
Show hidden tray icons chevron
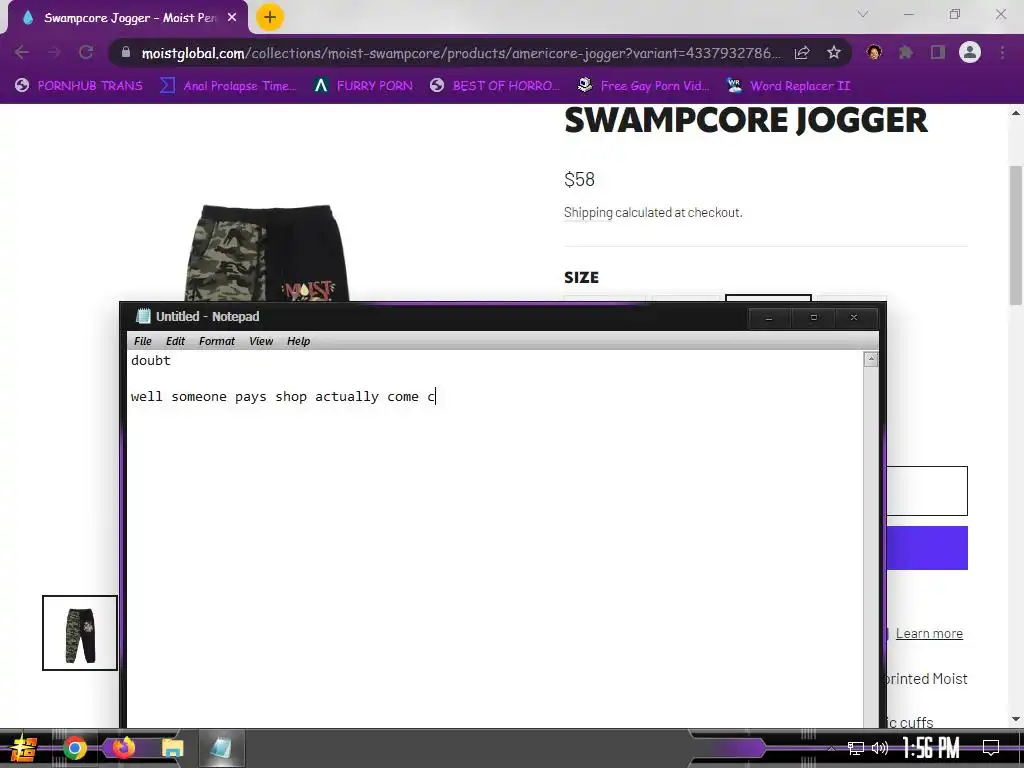(x=831, y=748)
